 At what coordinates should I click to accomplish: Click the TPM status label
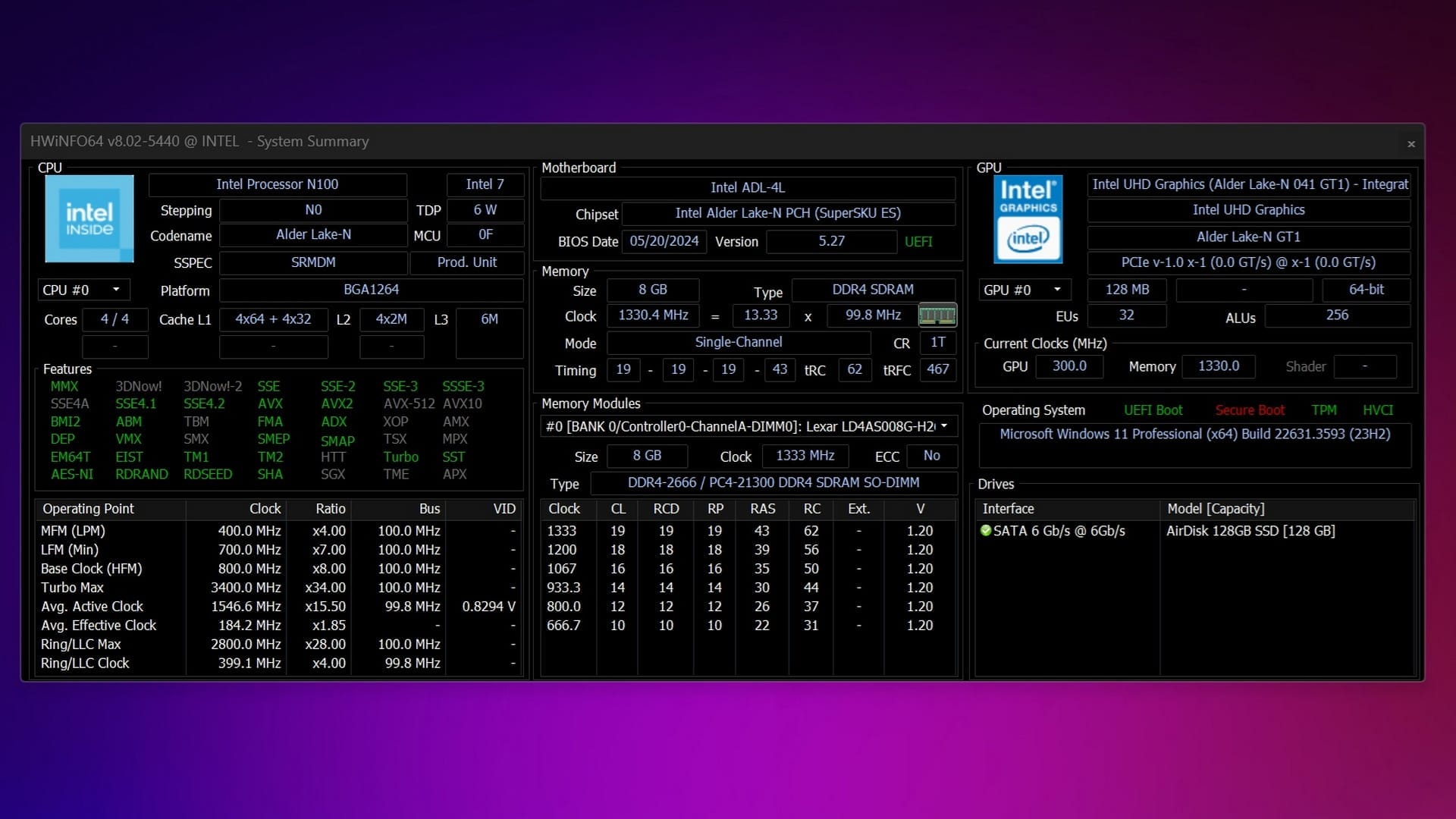coord(1324,410)
